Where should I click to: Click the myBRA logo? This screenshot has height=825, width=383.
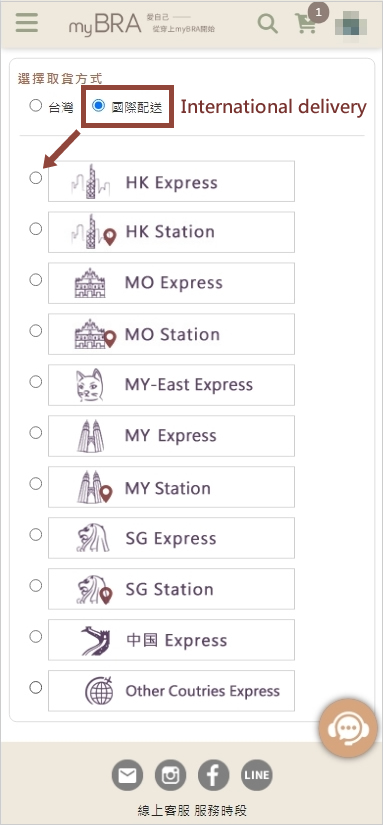105,24
